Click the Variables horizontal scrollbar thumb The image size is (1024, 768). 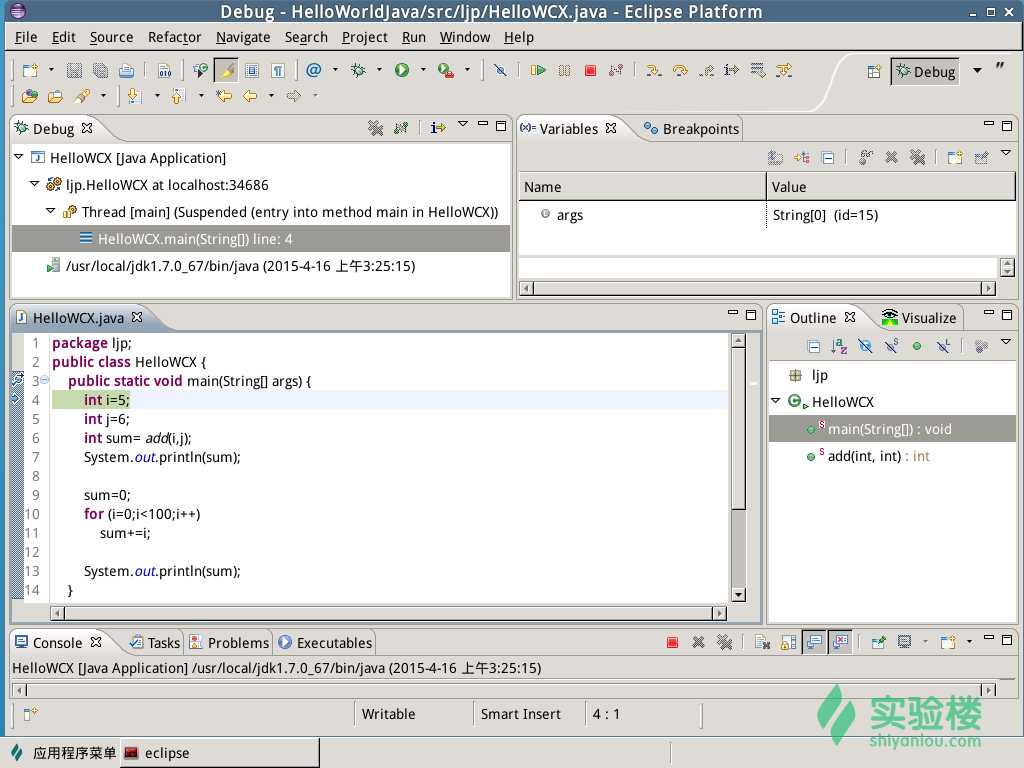(x=758, y=288)
